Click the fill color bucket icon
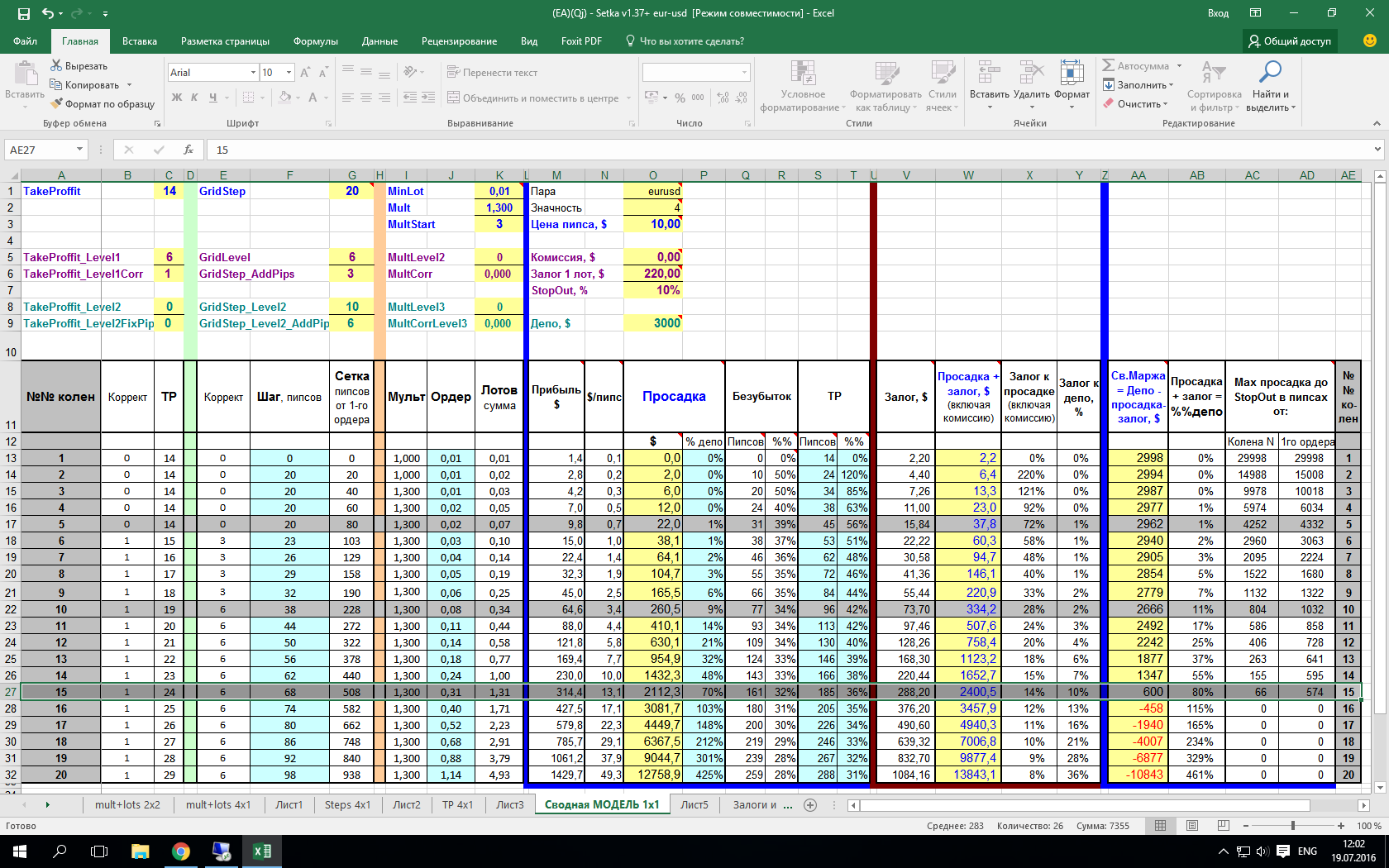This screenshot has height=868, width=1389. point(285,98)
